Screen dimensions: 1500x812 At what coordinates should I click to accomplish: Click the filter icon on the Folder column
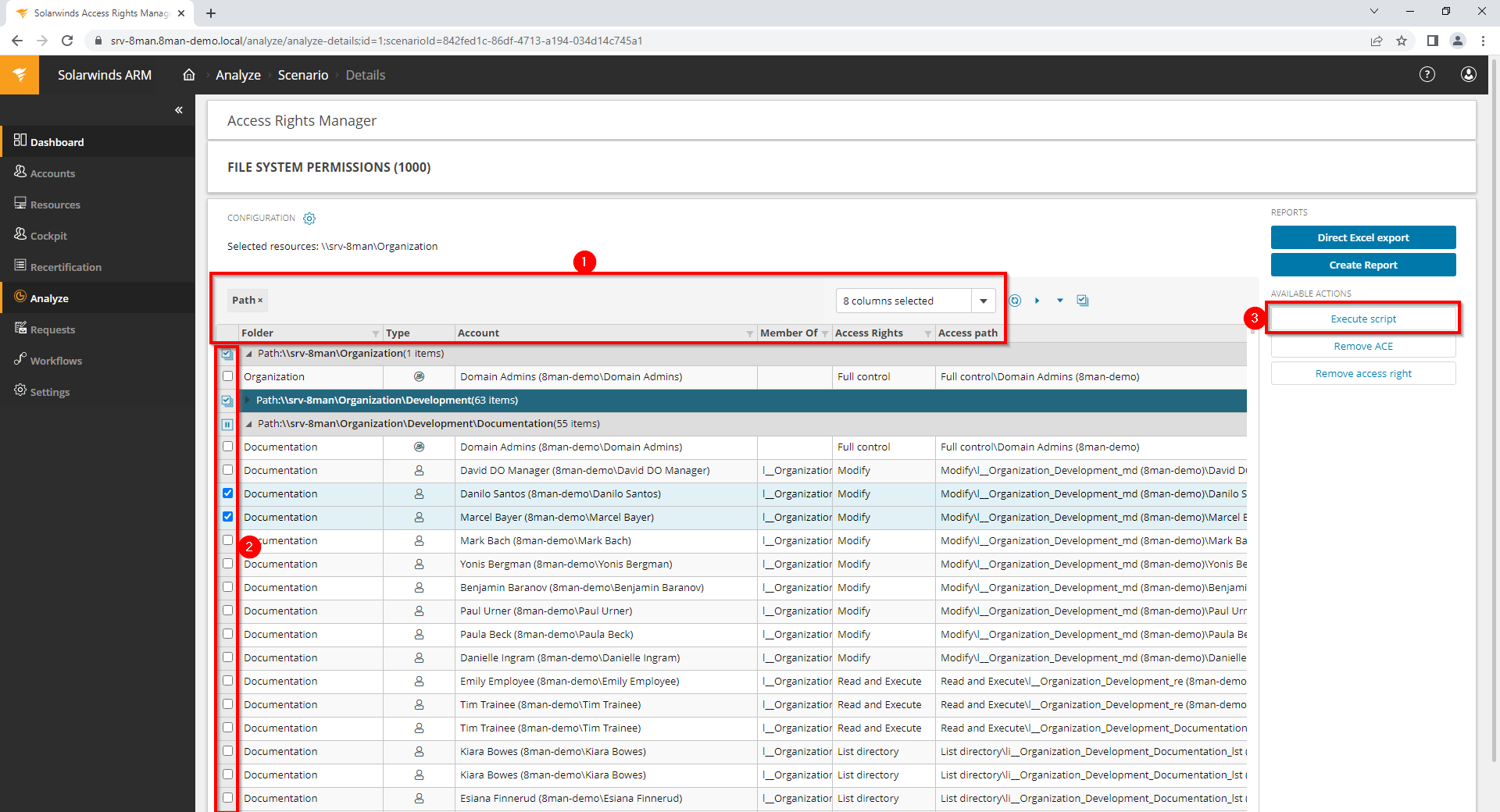coord(376,333)
